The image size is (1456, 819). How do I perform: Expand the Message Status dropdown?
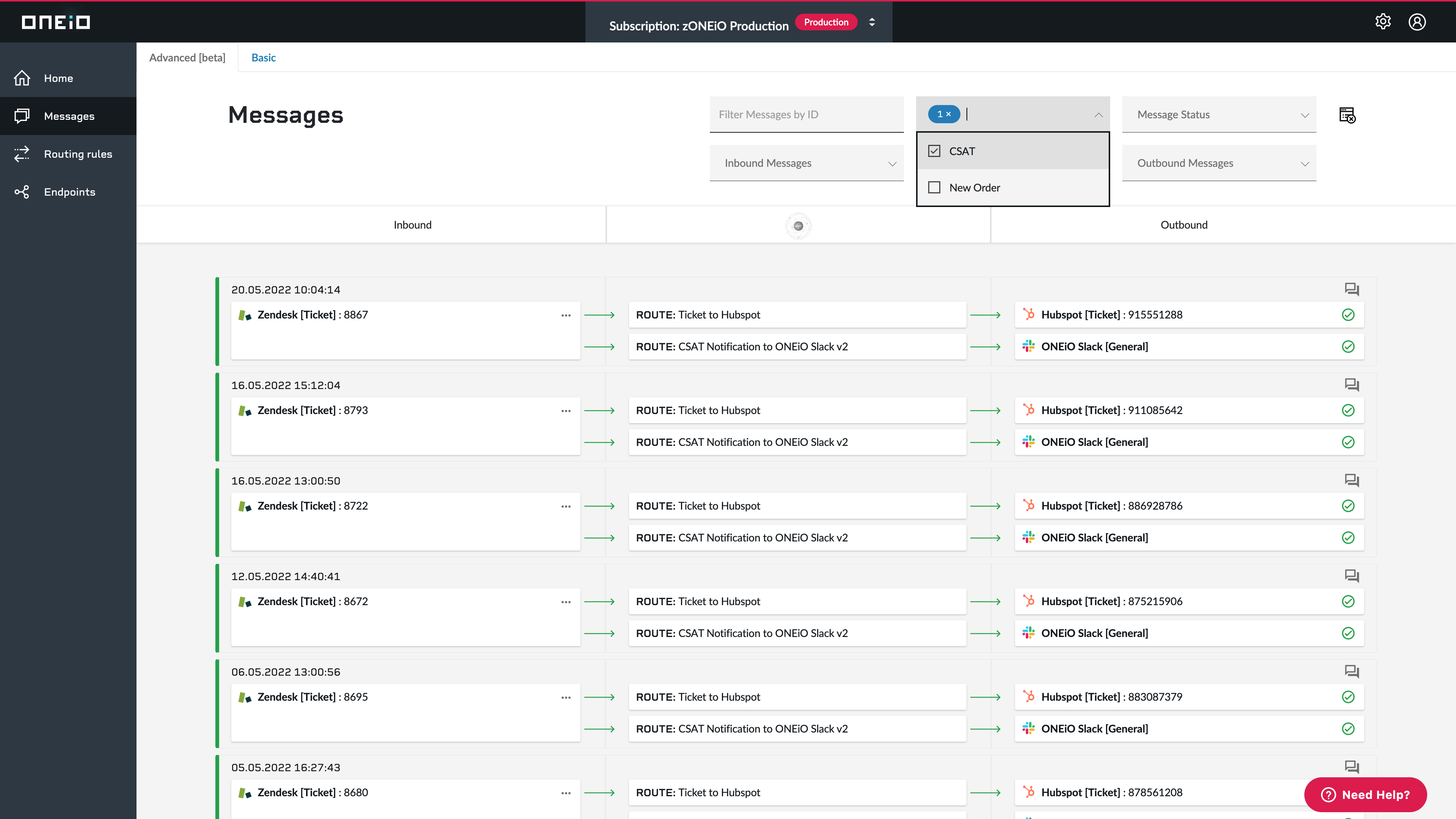coord(1219,114)
